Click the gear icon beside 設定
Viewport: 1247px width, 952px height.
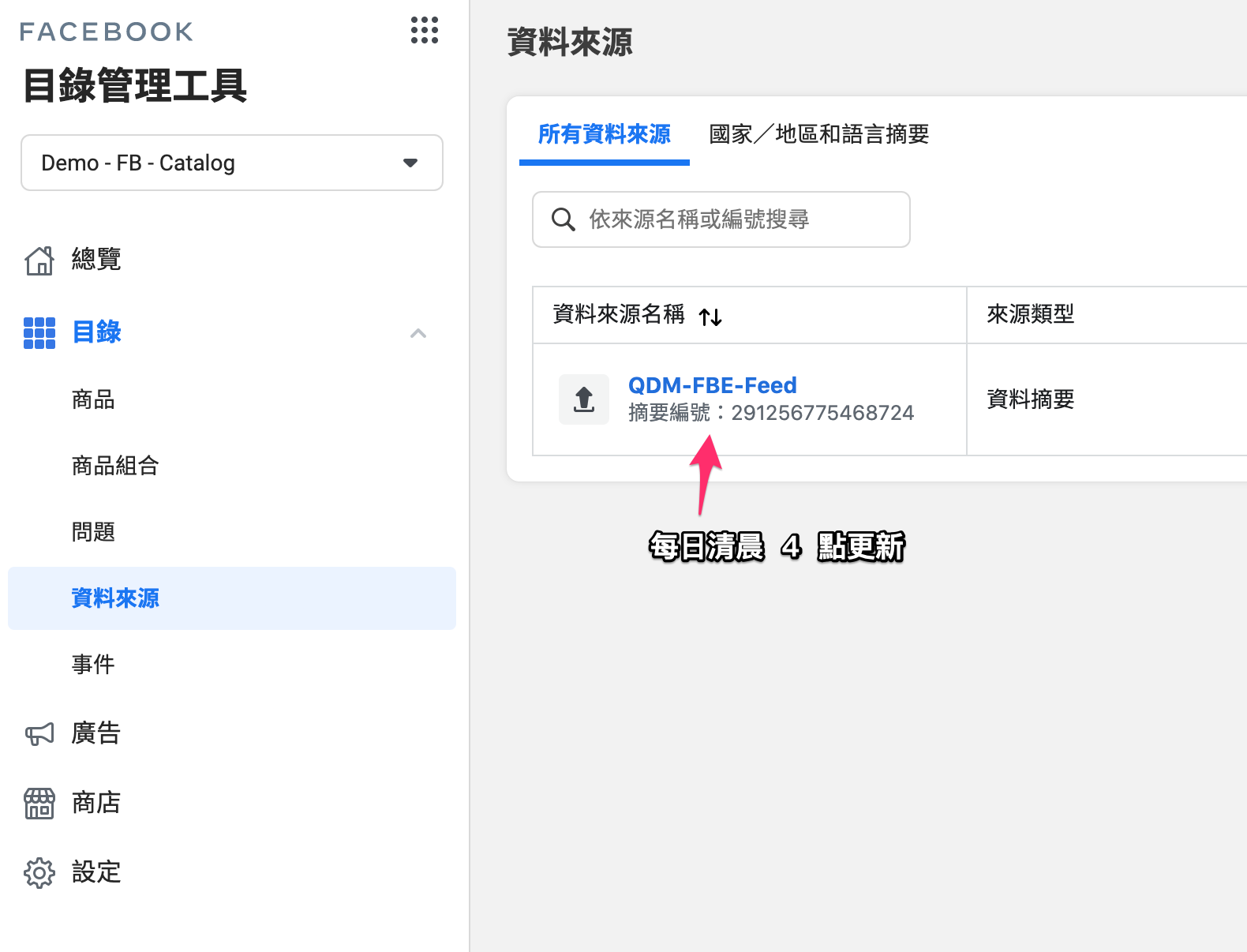39,873
